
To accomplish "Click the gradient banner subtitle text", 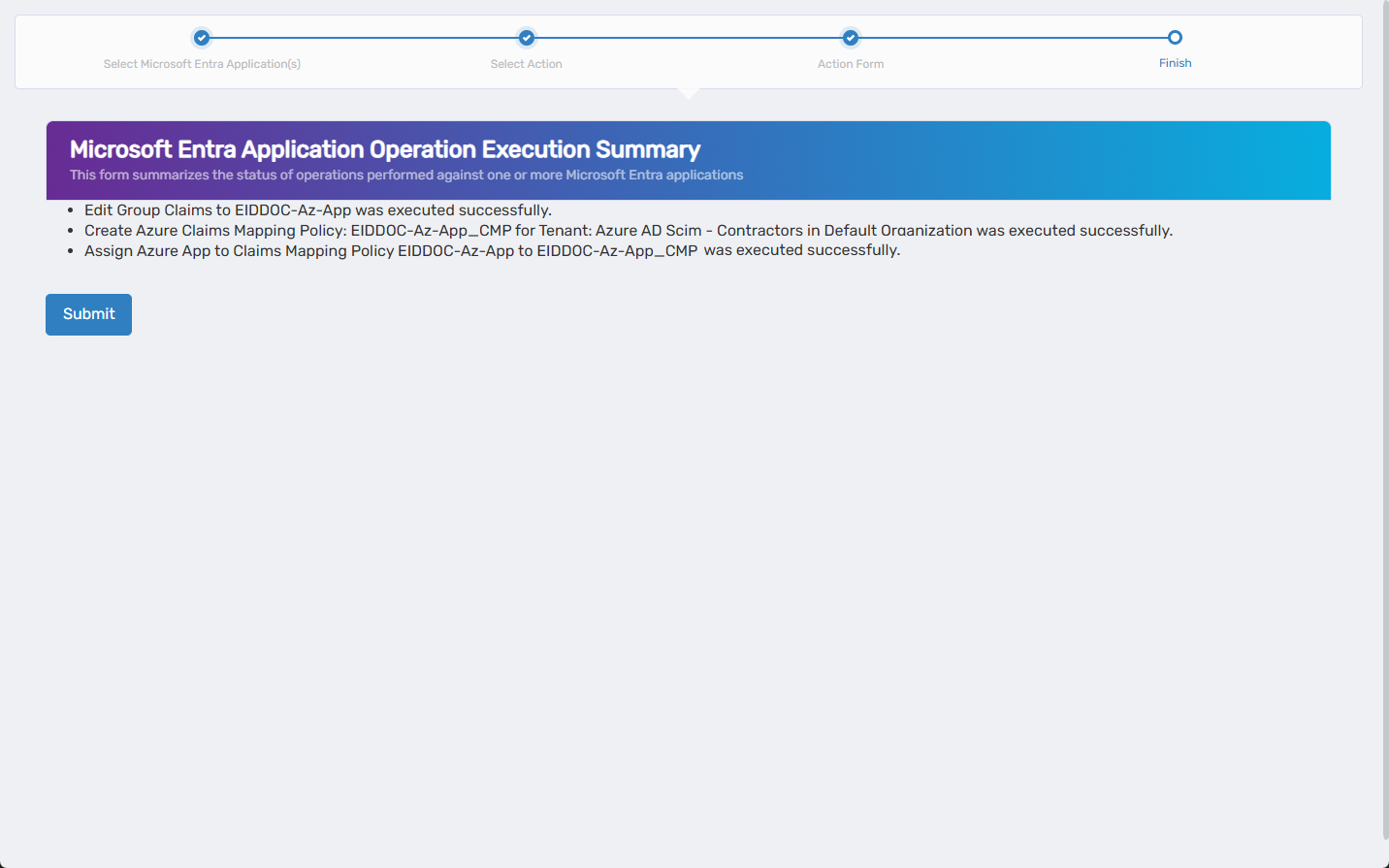I will coord(405,175).
